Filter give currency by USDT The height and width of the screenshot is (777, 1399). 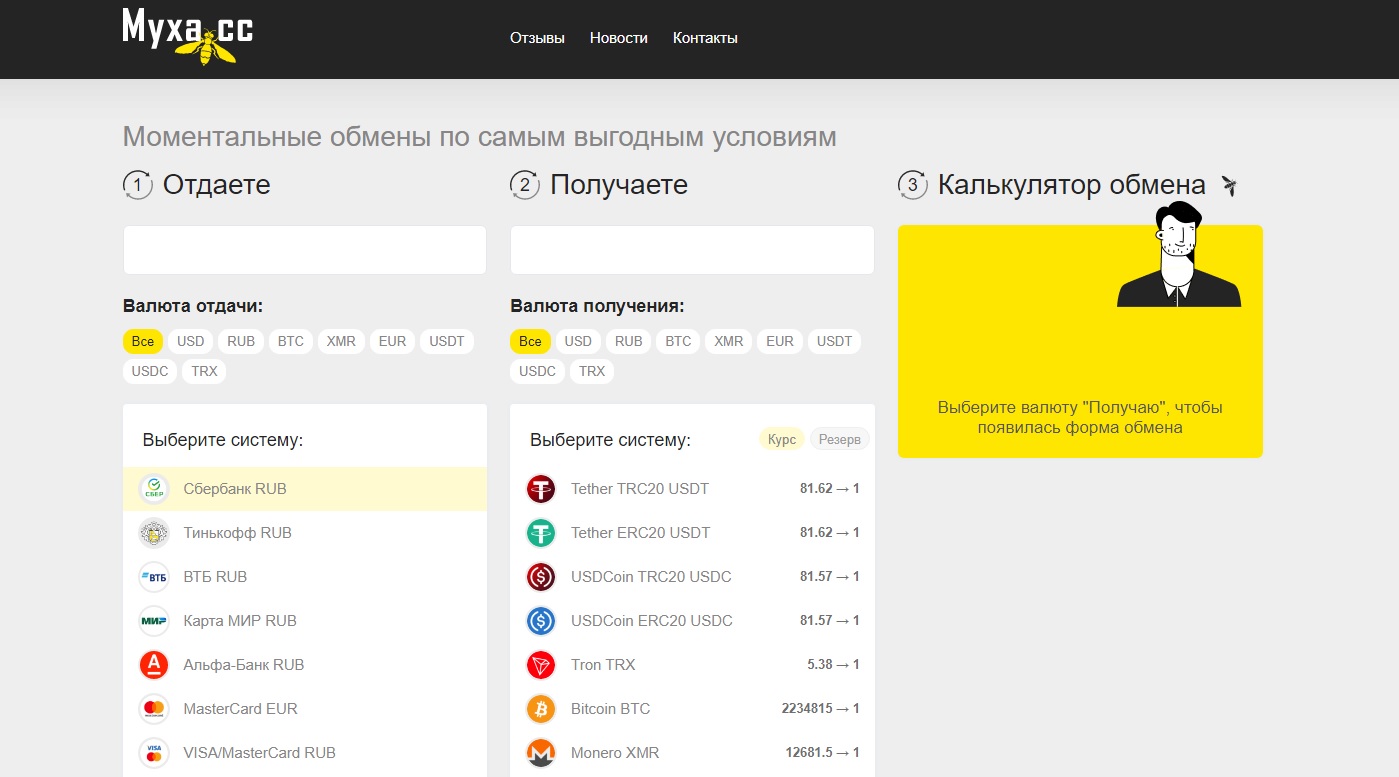coord(447,341)
